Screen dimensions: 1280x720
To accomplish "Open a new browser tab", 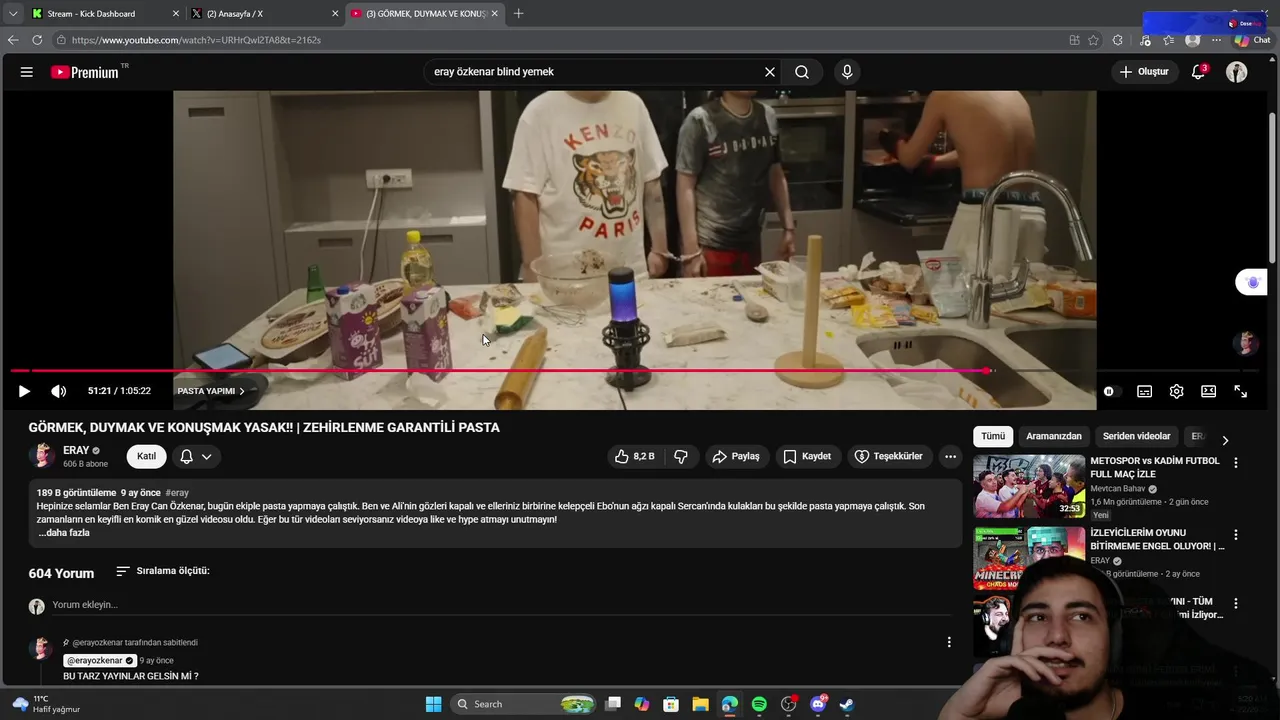I will [518, 14].
